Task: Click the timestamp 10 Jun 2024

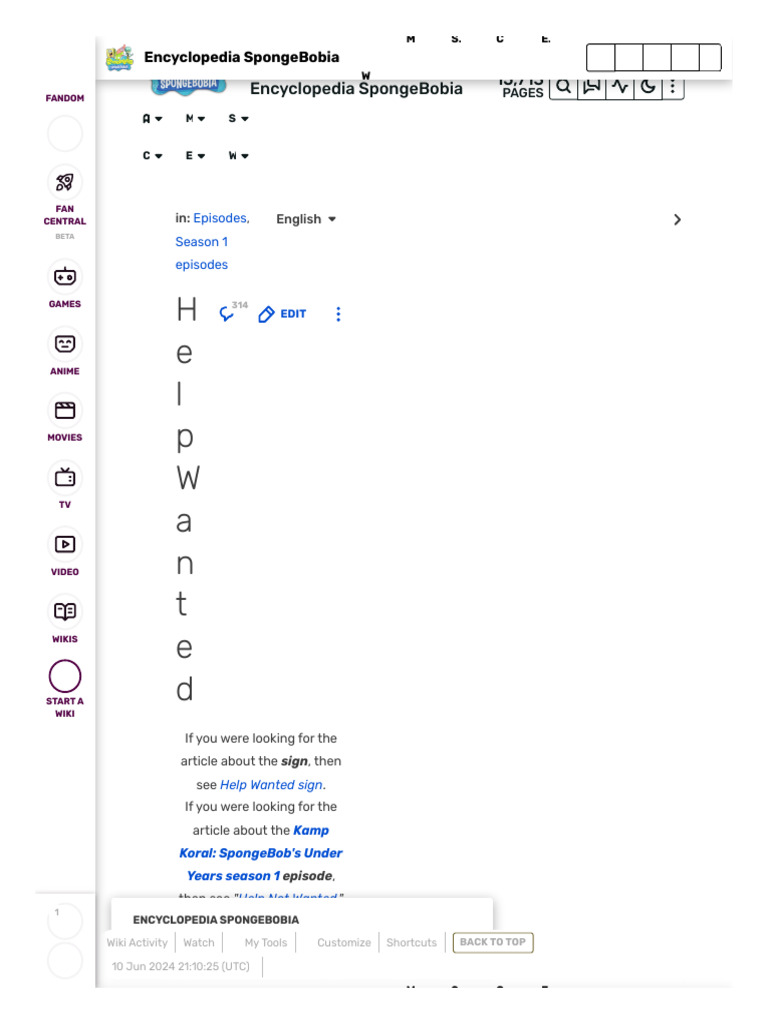Action: tap(181, 967)
